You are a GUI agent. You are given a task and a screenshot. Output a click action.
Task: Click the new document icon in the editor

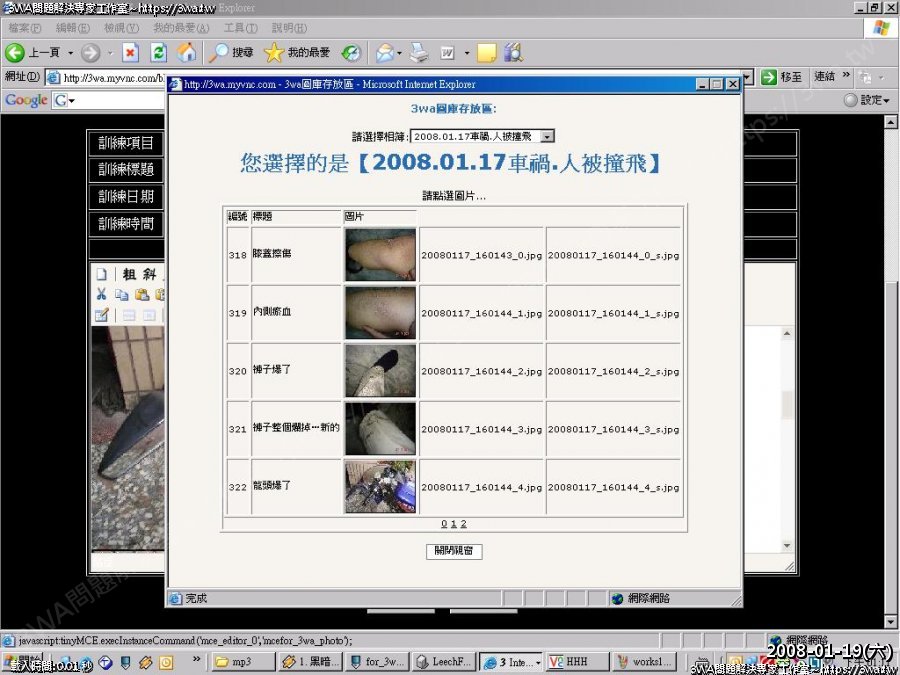coord(101,274)
